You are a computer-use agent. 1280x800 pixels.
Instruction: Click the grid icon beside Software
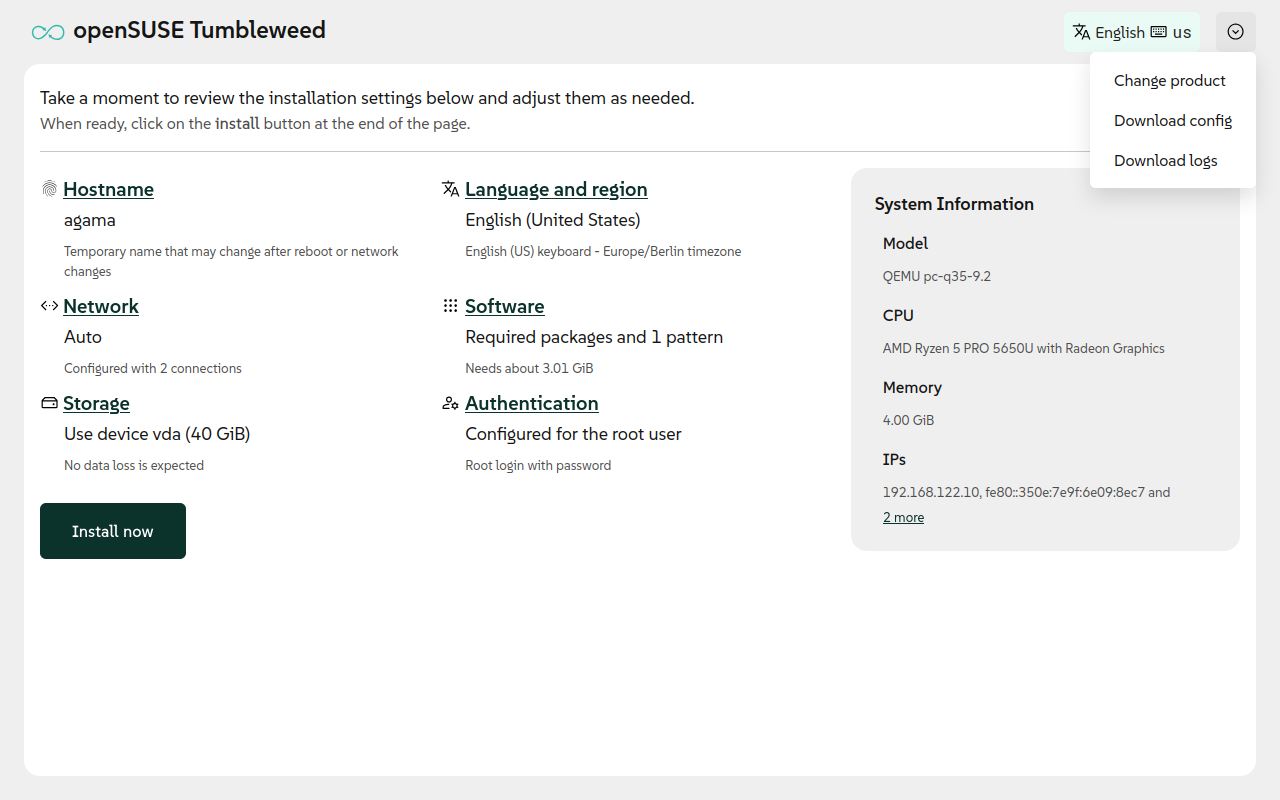450,305
